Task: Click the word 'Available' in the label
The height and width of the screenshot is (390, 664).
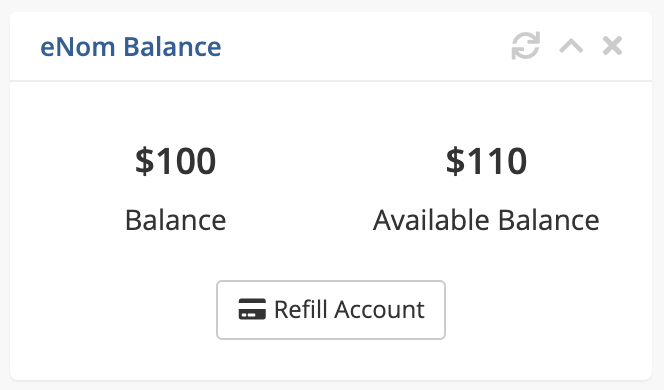Action: coord(431,220)
